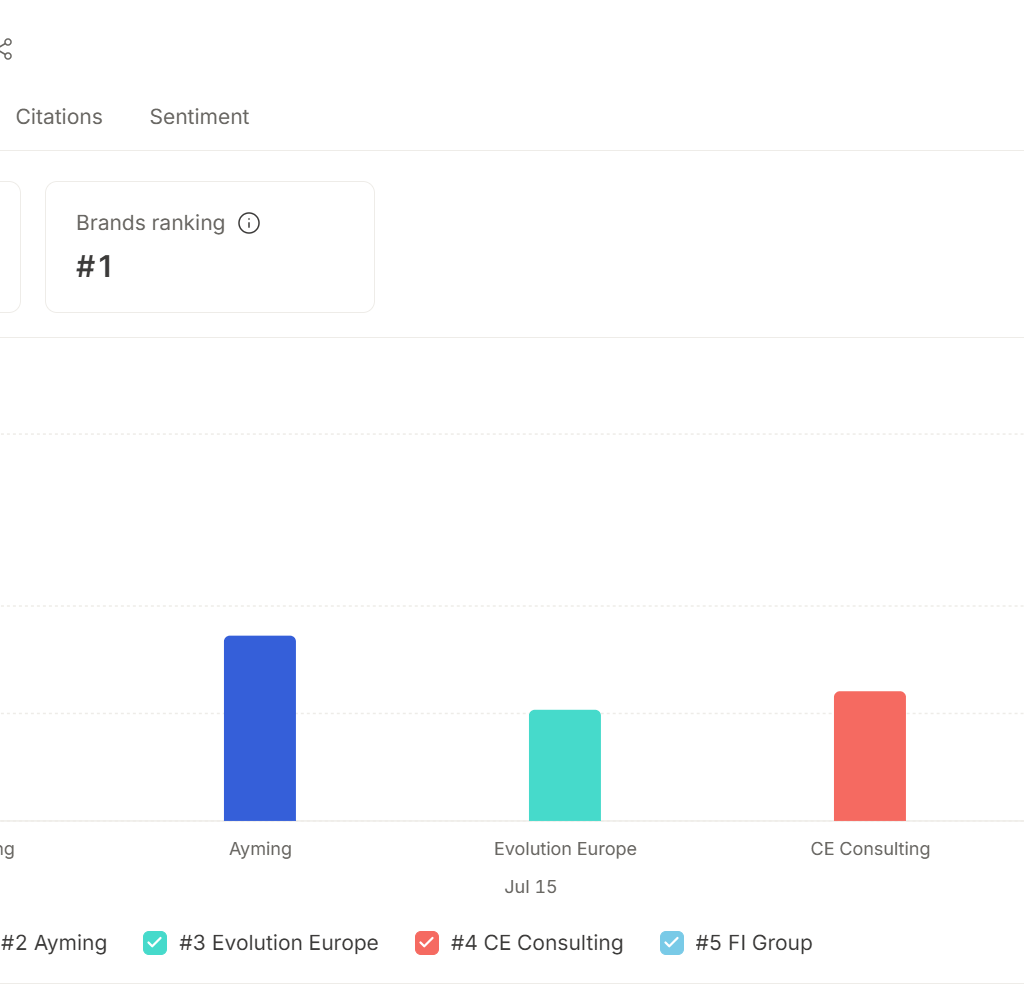This screenshot has width=1024, height=989.
Task: Switch to the Citations tab
Action: (59, 117)
